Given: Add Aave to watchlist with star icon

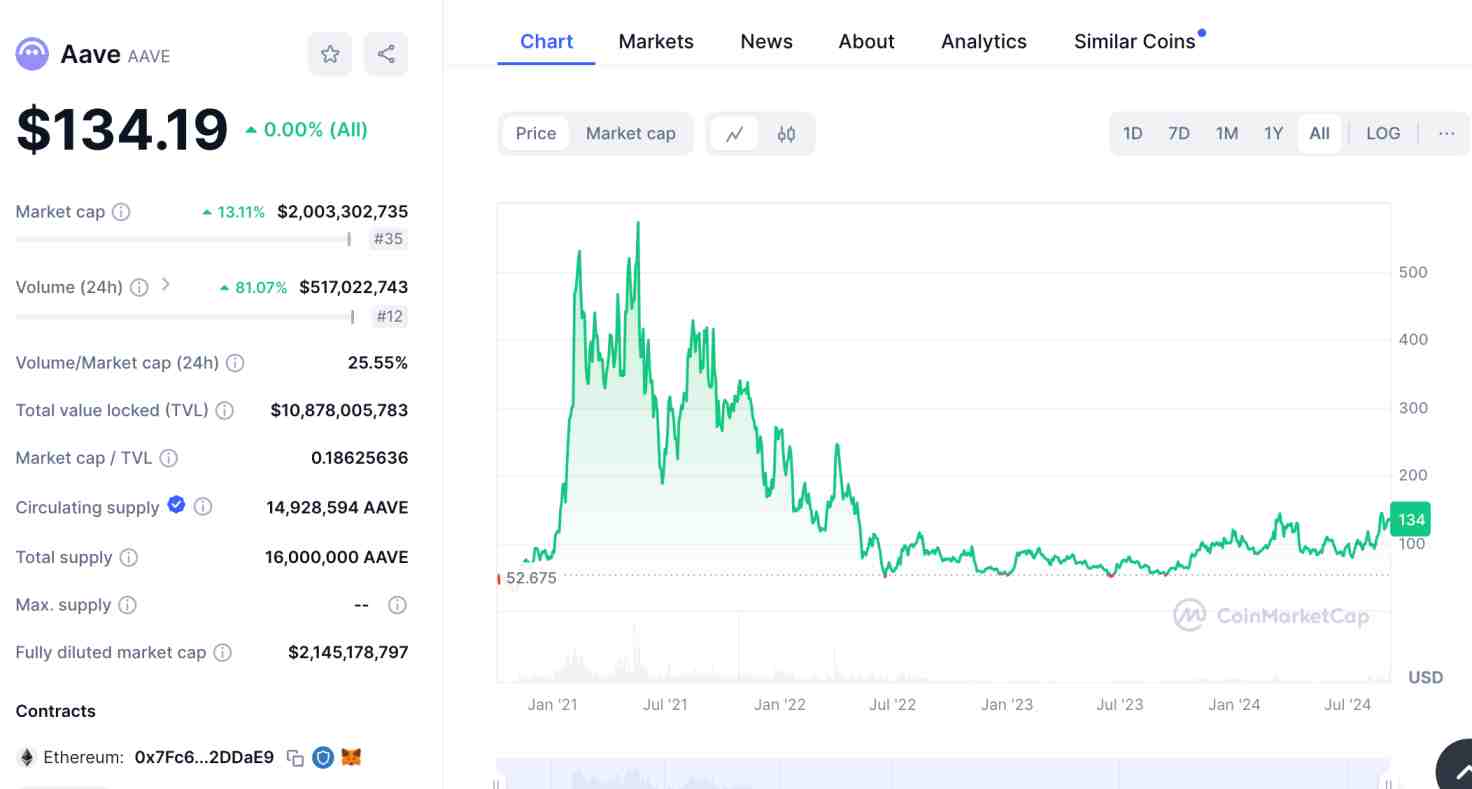Looking at the screenshot, I should click(x=330, y=54).
